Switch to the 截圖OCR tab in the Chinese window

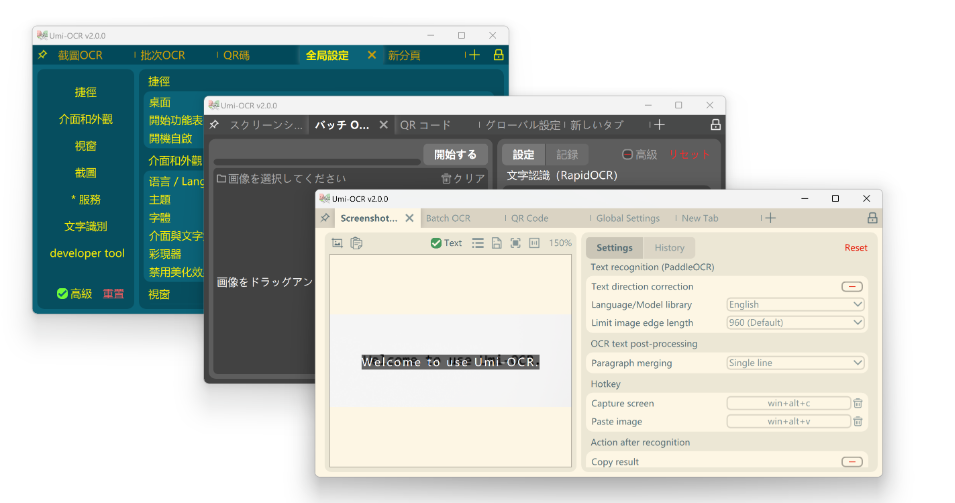80,55
